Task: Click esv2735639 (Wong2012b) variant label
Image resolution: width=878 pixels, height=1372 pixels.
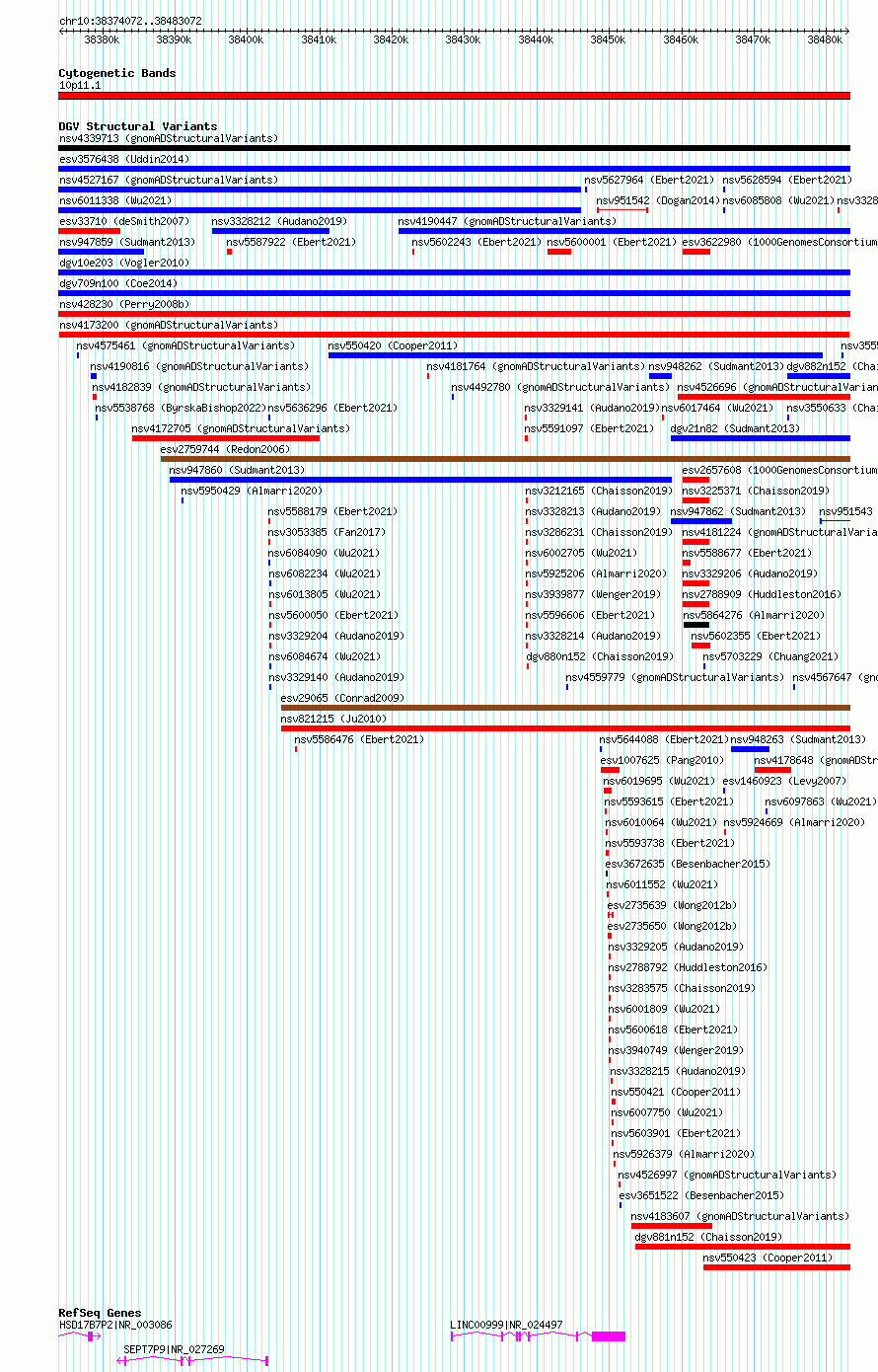Action: 672,905
